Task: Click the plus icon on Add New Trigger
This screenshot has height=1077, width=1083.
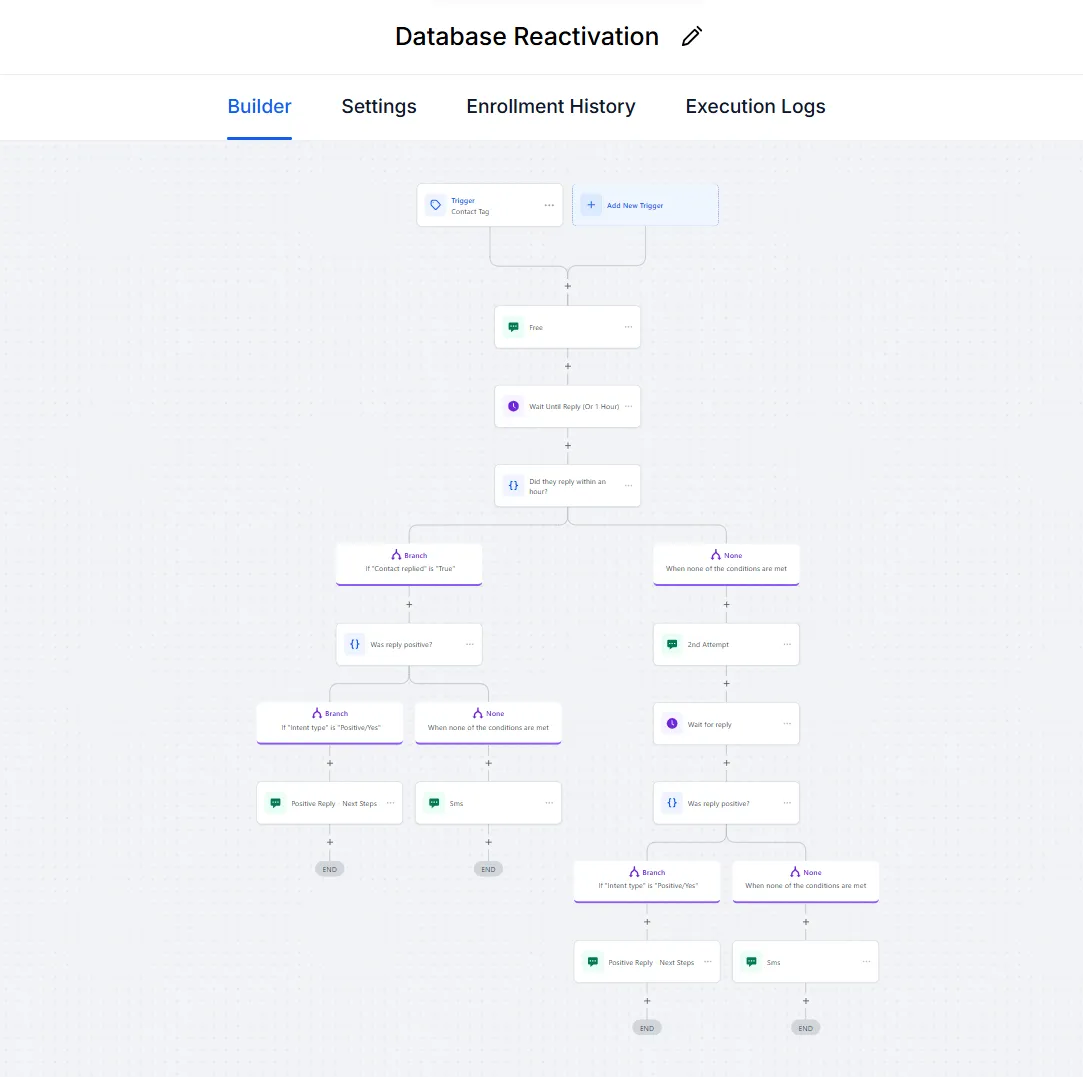Action: (x=591, y=205)
